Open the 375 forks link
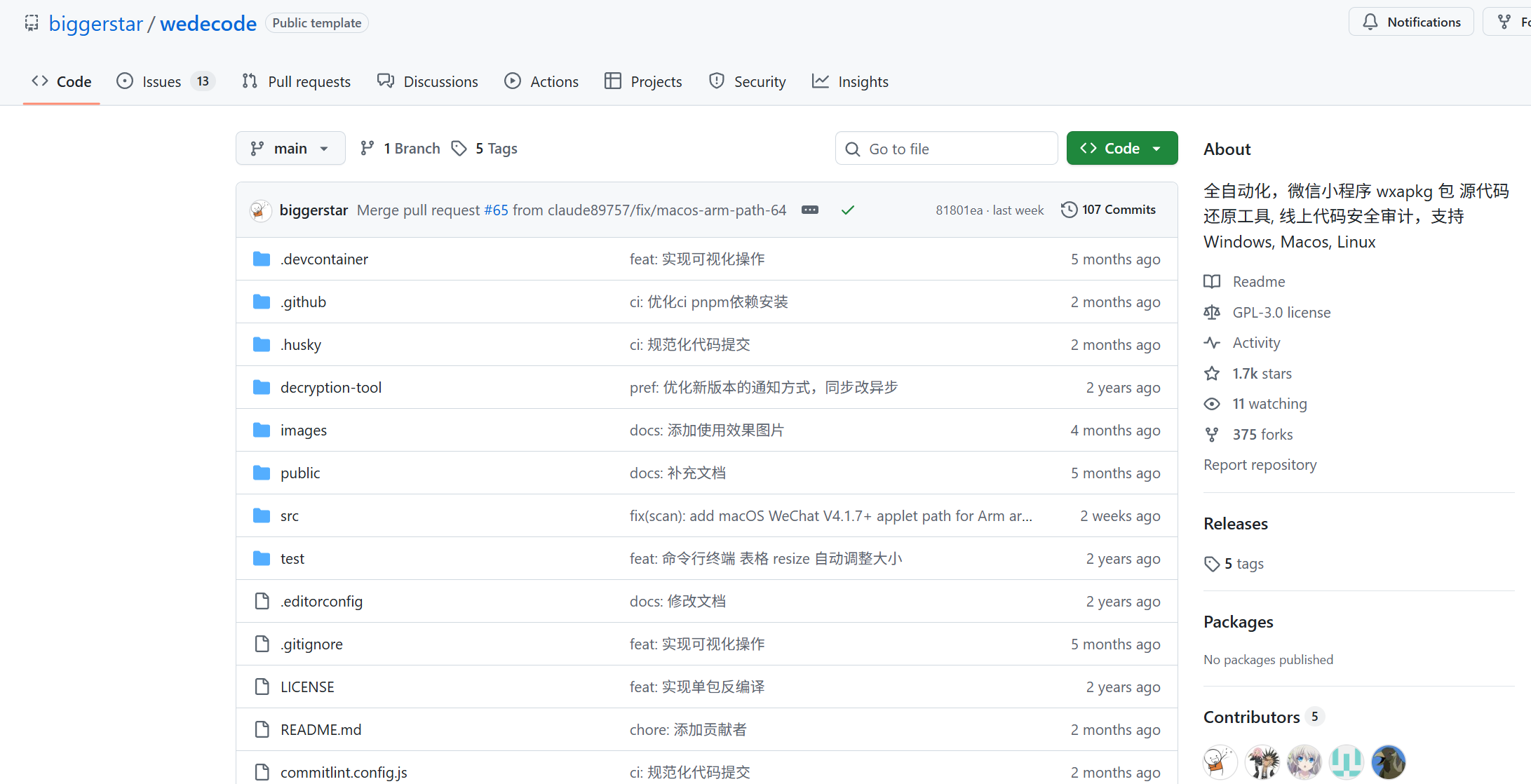1531x784 pixels. (x=1262, y=435)
